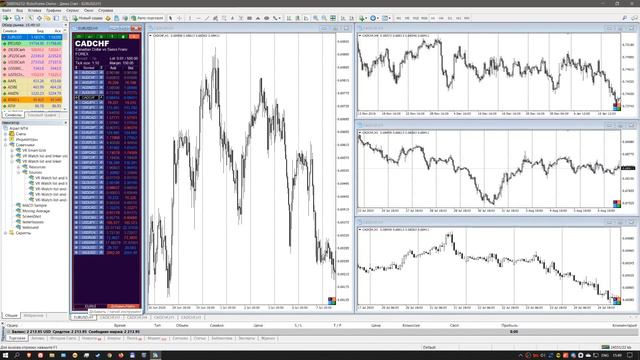Image resolution: width=640 pixels, height=360 pixels.
Task: Toggle the Авто-торговля button
Action: 147,18
